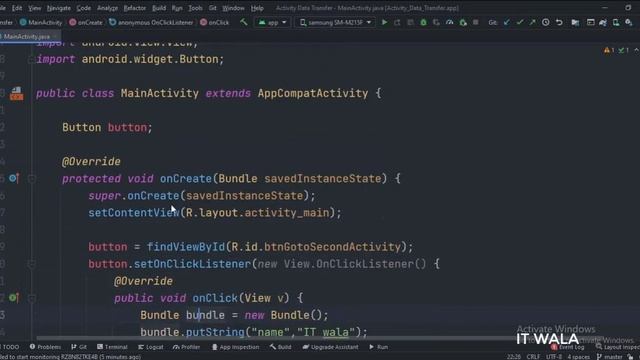Click the warning triangle inspection indicator
640x360 pixels.
tap(607, 50)
